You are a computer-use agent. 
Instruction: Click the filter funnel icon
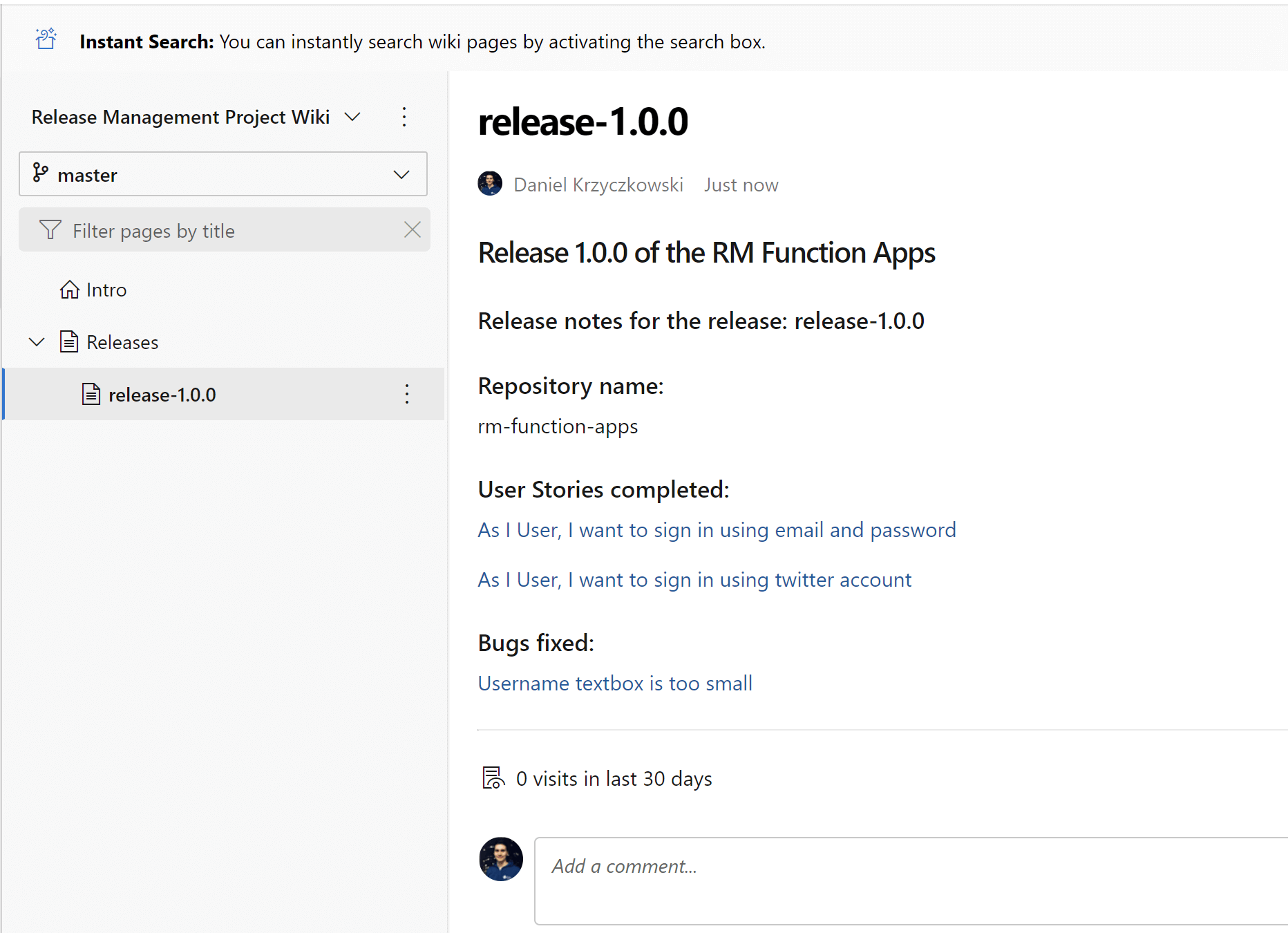[50, 230]
